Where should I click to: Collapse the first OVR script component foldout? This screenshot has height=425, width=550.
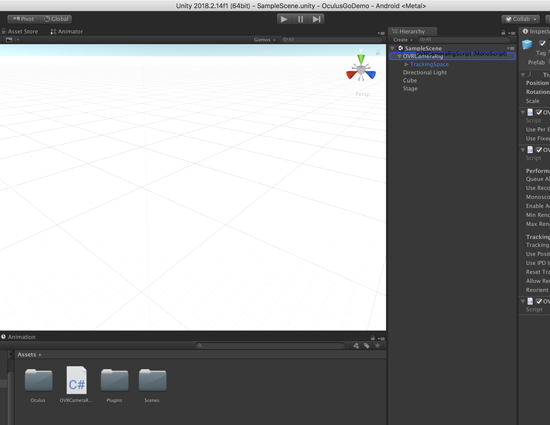(x=523, y=112)
